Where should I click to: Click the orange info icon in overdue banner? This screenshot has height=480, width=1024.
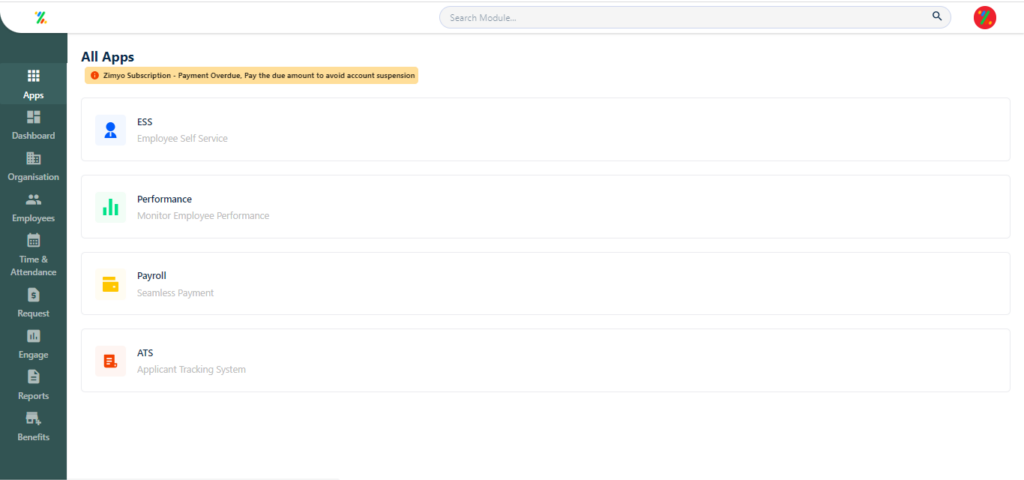(94, 76)
